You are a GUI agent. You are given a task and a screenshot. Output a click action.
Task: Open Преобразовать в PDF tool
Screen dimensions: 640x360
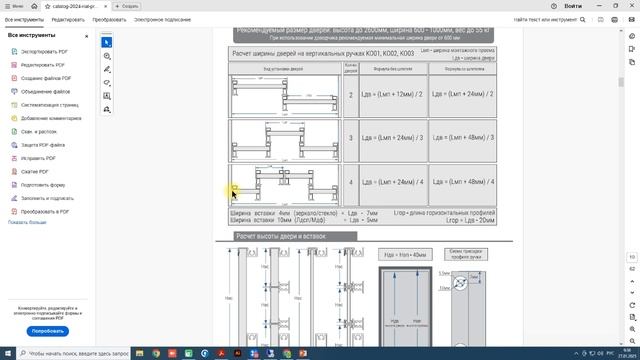click(45, 212)
